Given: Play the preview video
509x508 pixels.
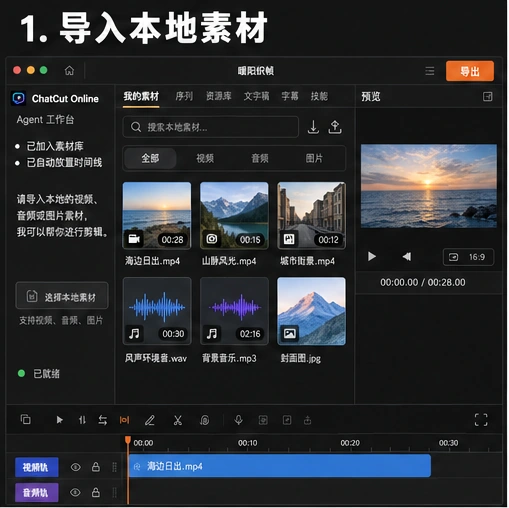Looking at the screenshot, I should 372,256.
